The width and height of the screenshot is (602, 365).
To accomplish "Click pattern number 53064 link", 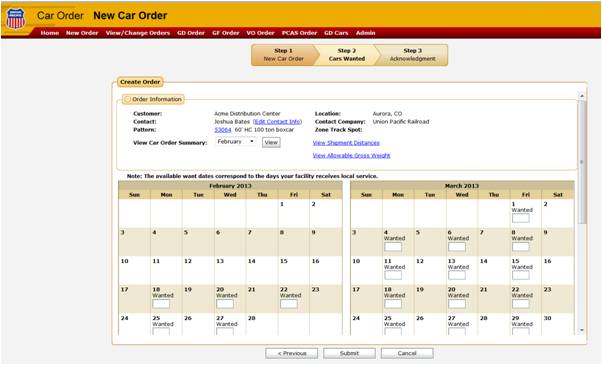I will click(223, 130).
